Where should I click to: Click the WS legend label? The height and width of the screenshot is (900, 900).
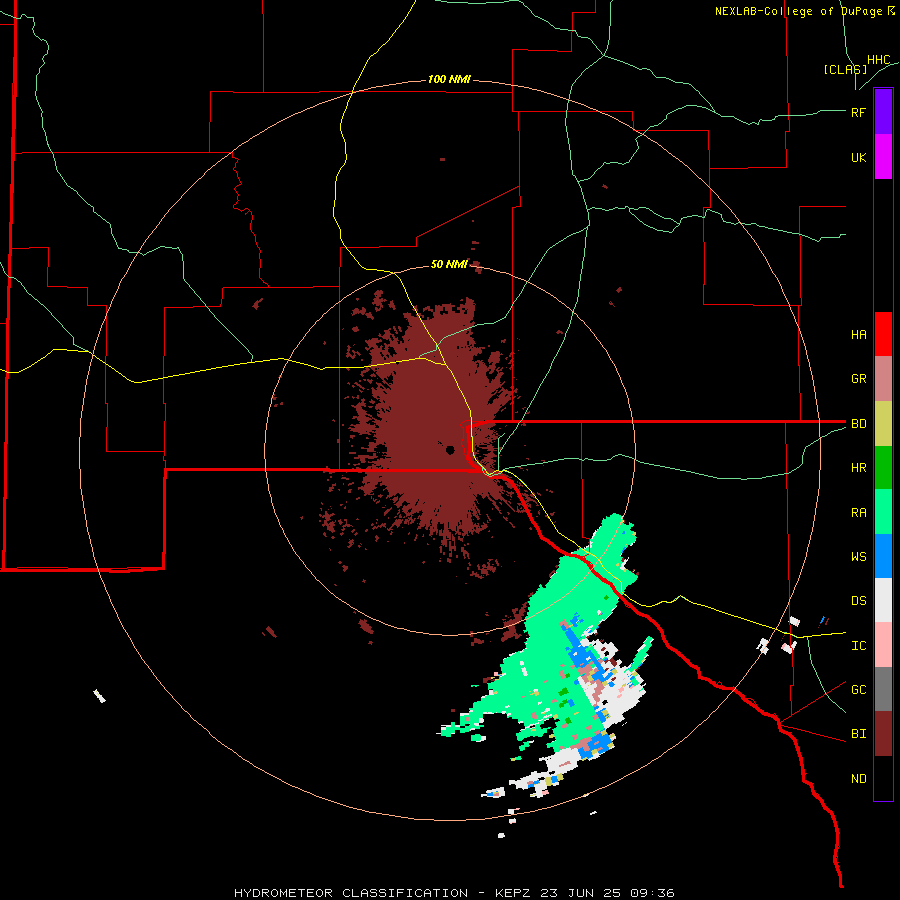tap(858, 557)
